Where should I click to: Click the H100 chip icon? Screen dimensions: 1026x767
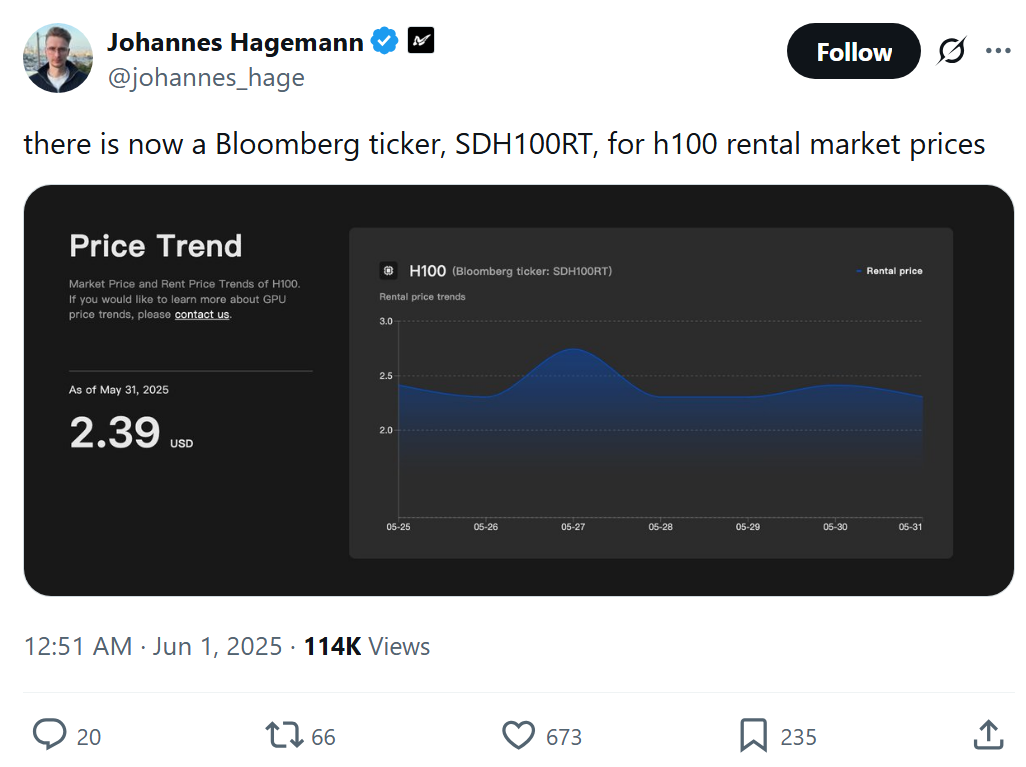389,271
